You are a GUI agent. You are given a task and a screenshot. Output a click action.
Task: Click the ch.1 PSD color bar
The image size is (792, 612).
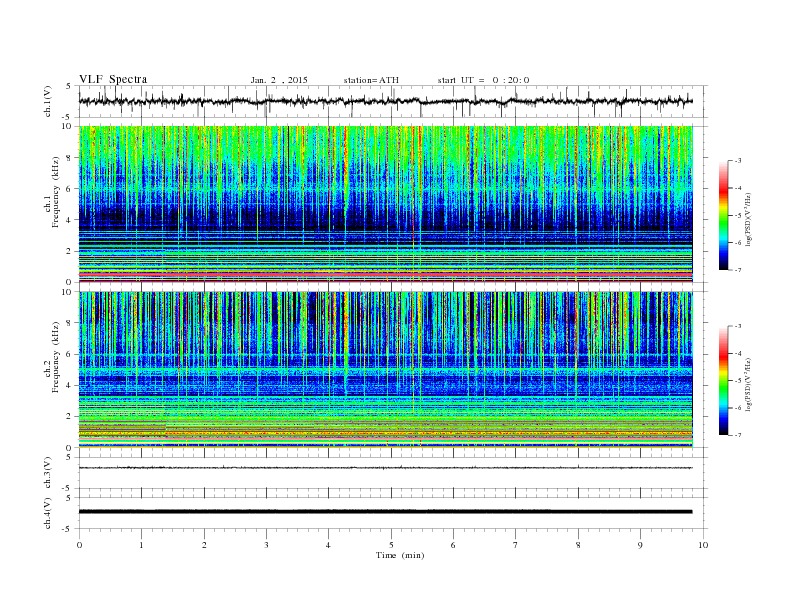(x=724, y=215)
